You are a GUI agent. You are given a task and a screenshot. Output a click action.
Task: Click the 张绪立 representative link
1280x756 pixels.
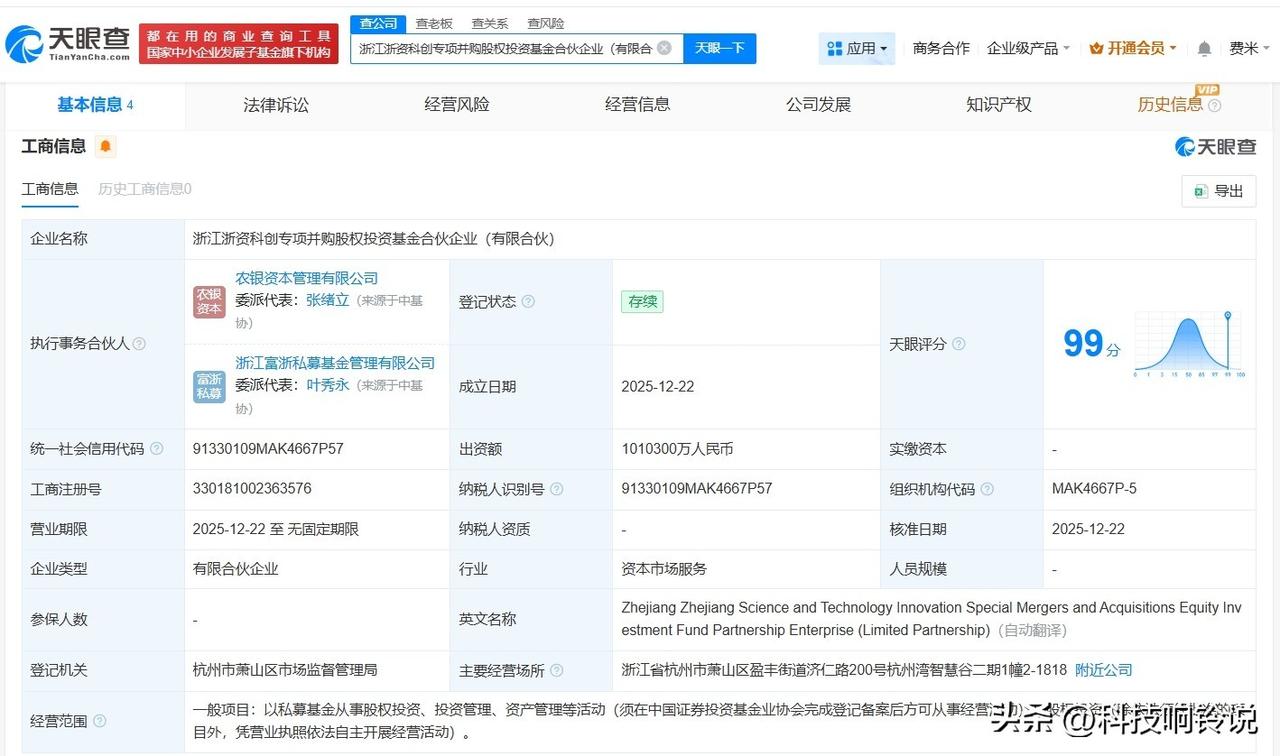tap(326, 299)
